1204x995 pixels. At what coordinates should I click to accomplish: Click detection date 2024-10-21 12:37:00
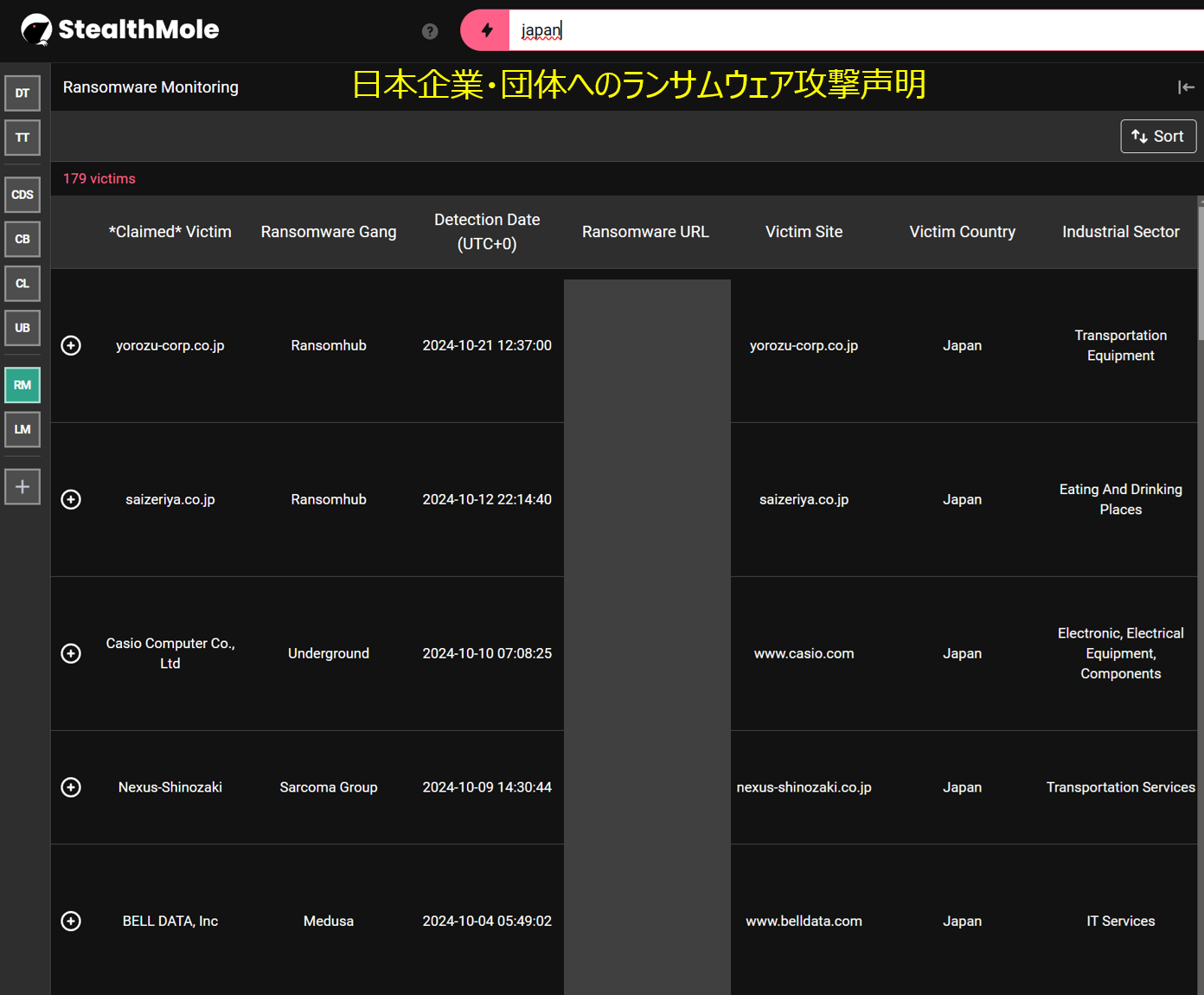tap(487, 345)
